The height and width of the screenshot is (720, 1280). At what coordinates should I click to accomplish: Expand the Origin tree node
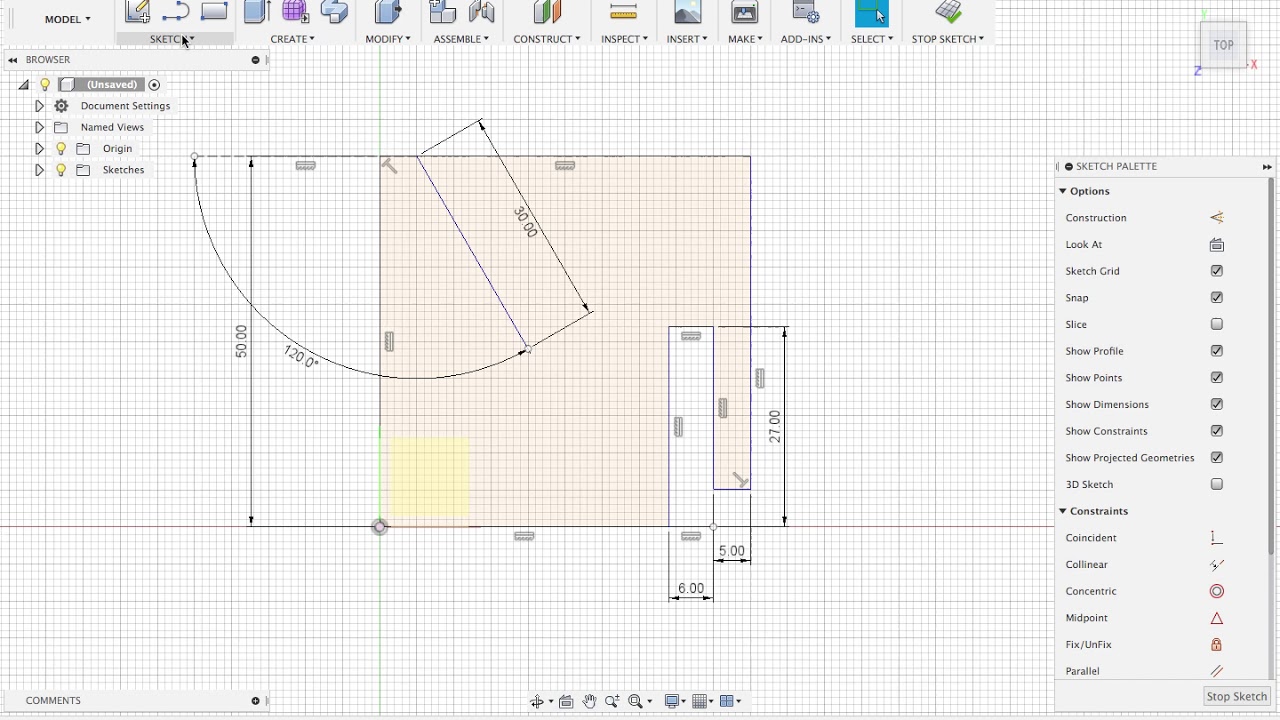tap(39, 149)
